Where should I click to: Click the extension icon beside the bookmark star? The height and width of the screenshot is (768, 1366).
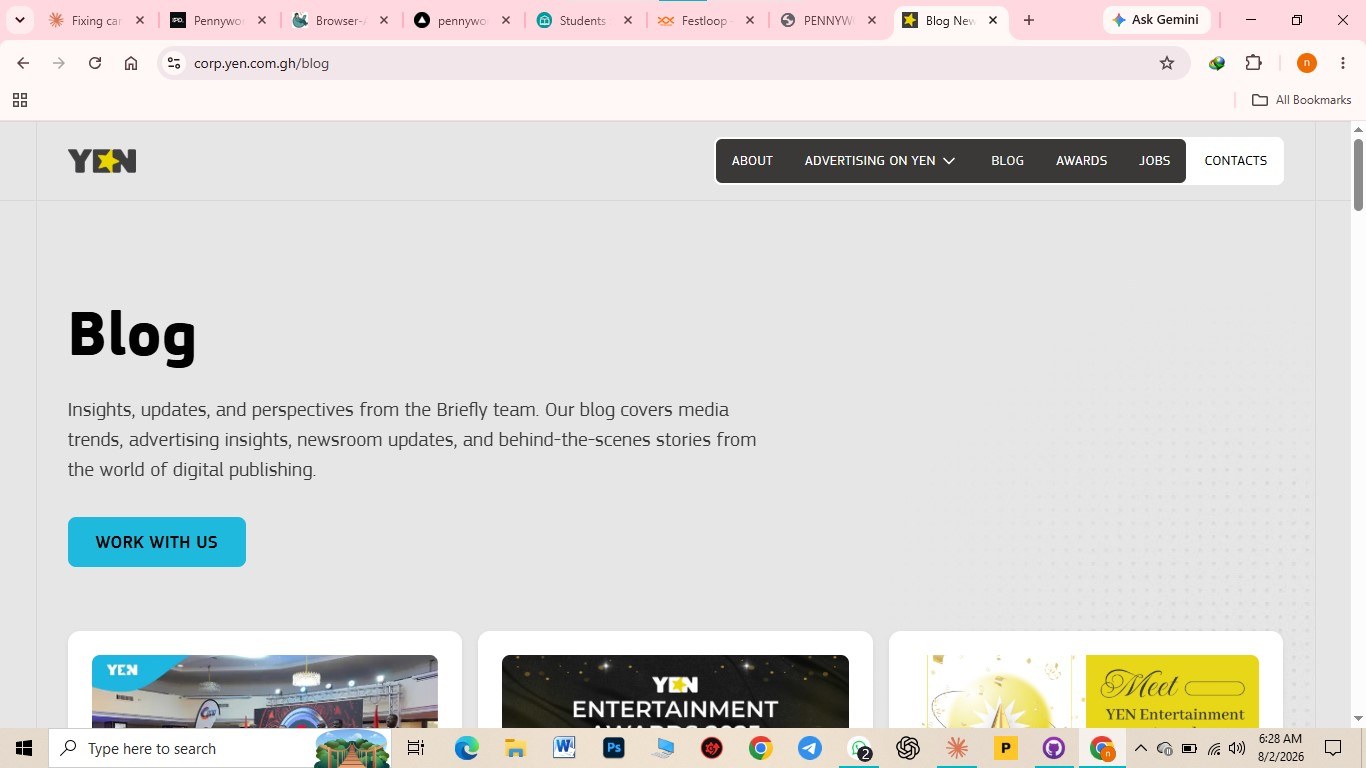coord(1217,63)
